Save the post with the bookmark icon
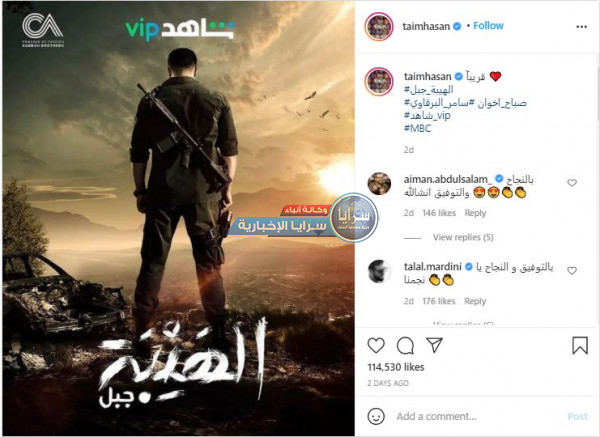Viewport: 600px width, 437px height. (x=580, y=346)
